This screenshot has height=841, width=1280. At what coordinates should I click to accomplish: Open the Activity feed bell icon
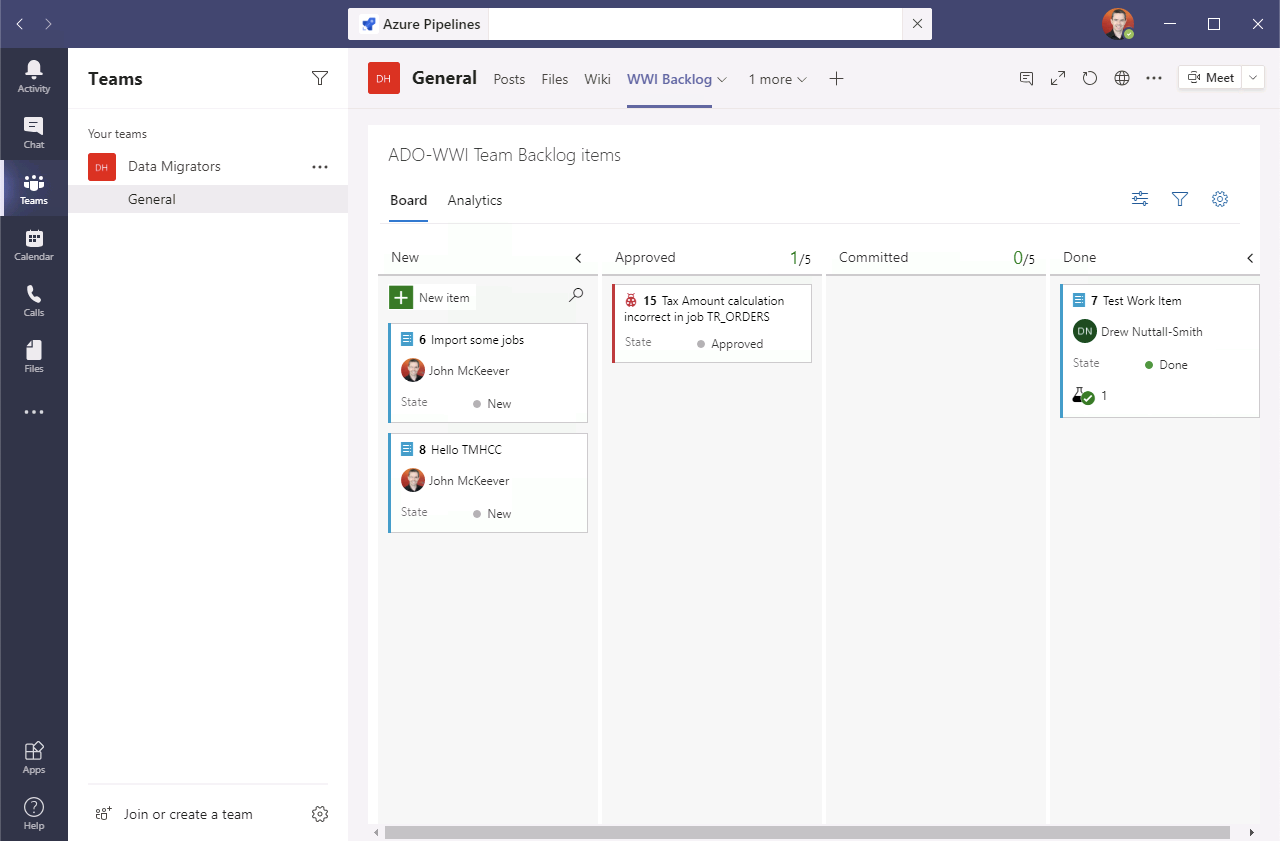[x=34, y=76]
